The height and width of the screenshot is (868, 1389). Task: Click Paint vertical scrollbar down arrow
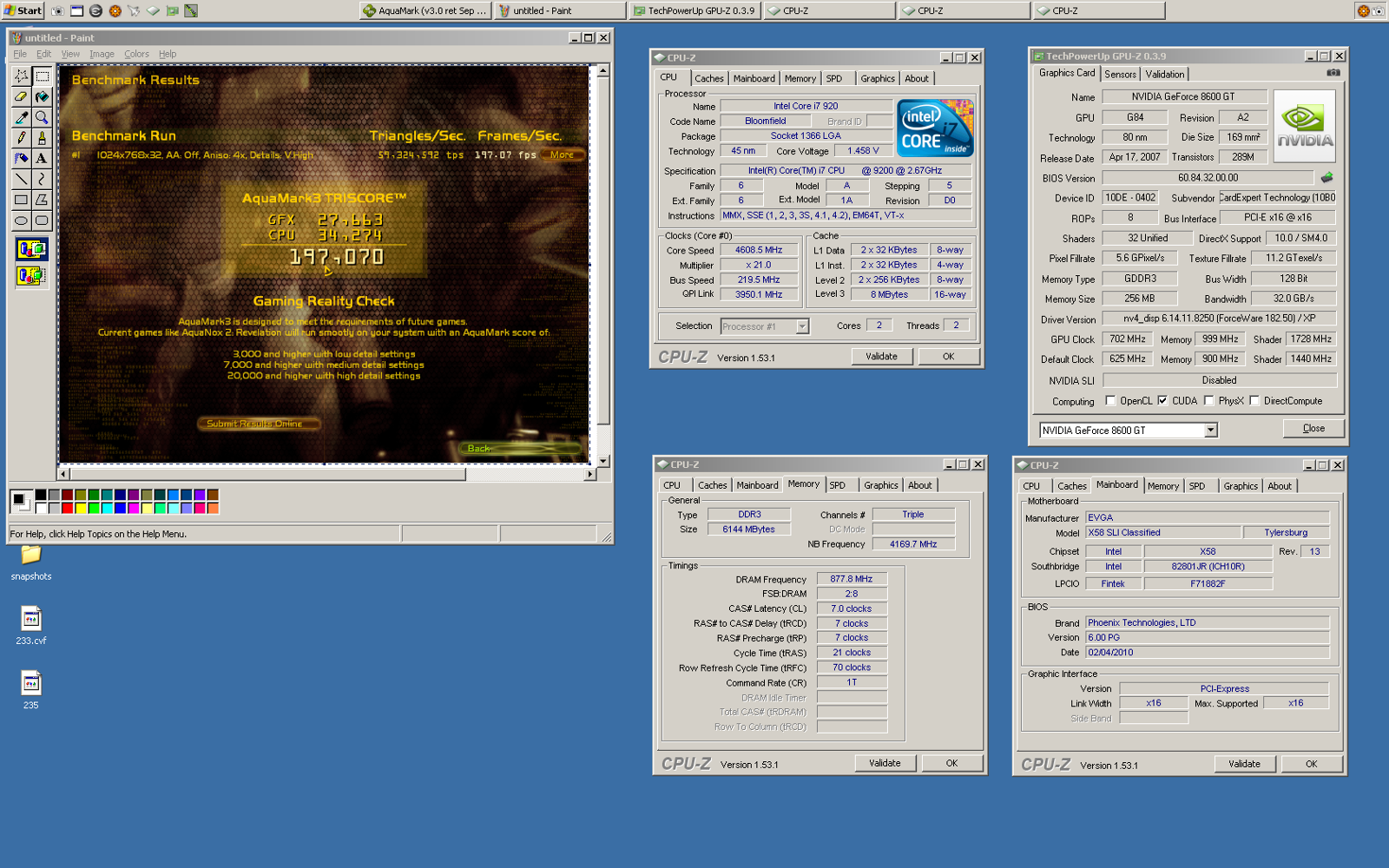(x=603, y=461)
